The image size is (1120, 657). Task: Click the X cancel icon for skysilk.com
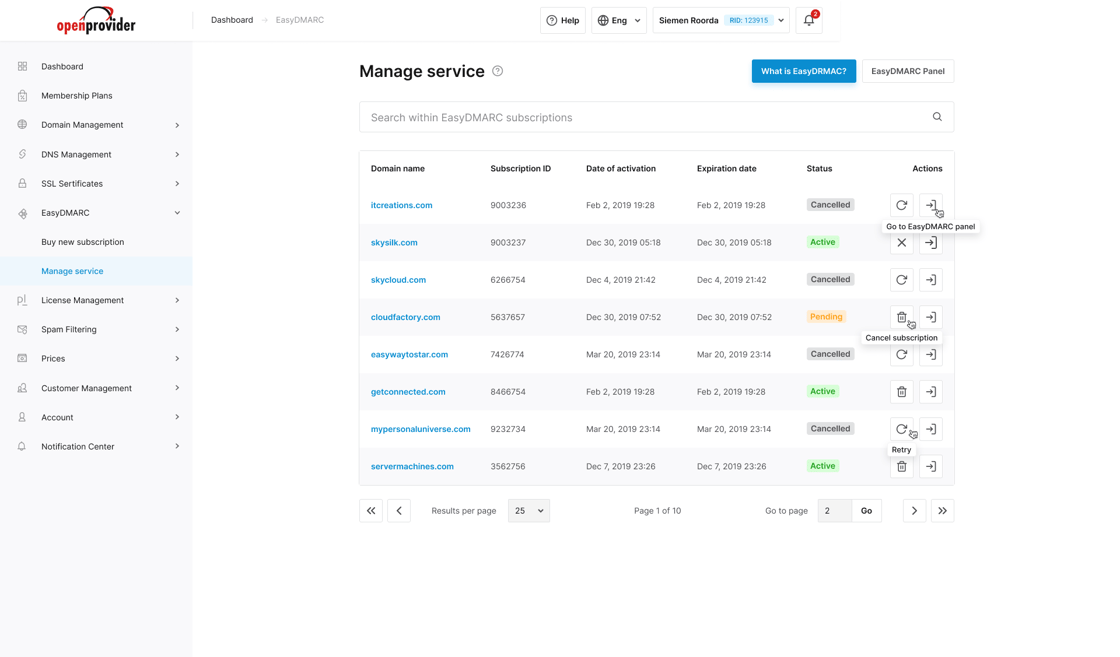pyautogui.click(x=901, y=243)
